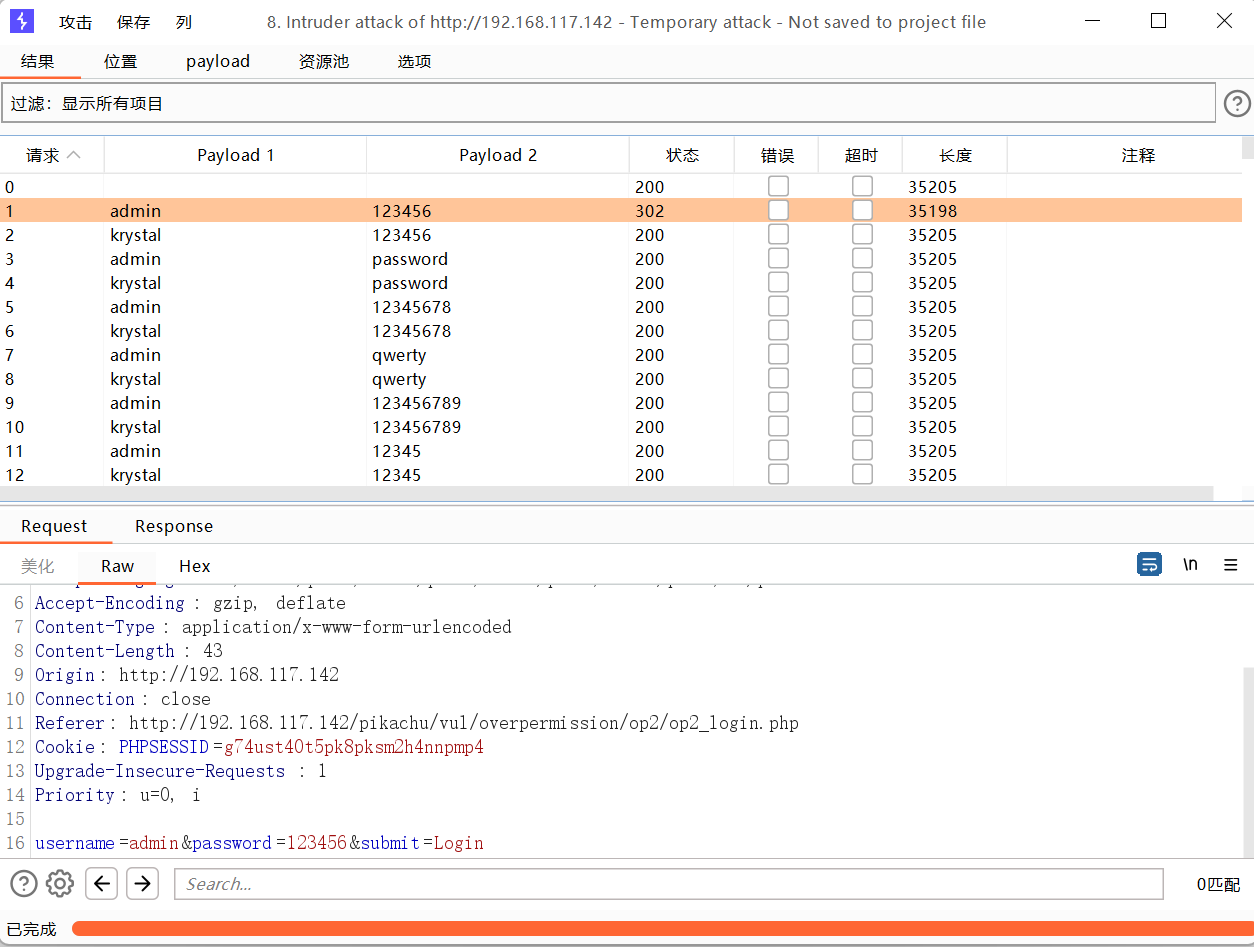The width and height of the screenshot is (1254, 947).
Task: Select empty request 0 baseline row
Action: [x=621, y=187]
